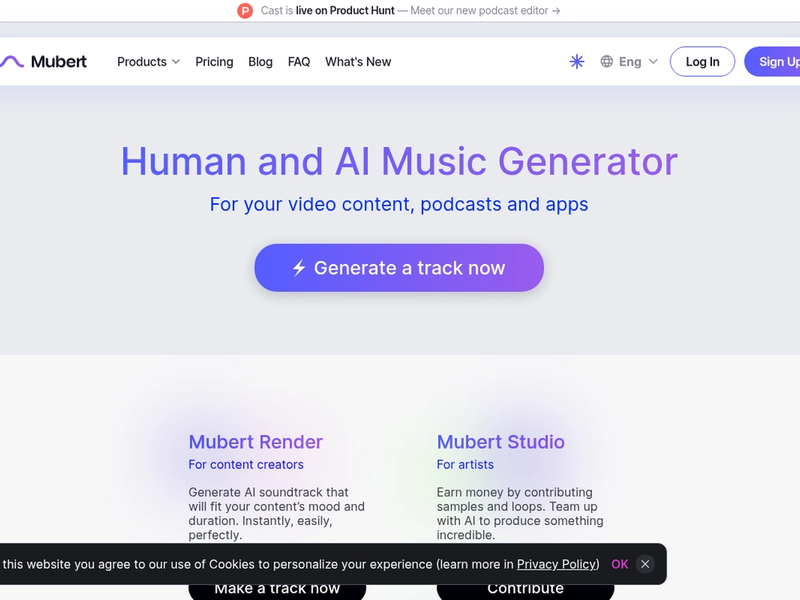Image resolution: width=800 pixels, height=600 pixels.
Task: Toggle the light/dark theme star icon
Action: pyautogui.click(x=577, y=62)
